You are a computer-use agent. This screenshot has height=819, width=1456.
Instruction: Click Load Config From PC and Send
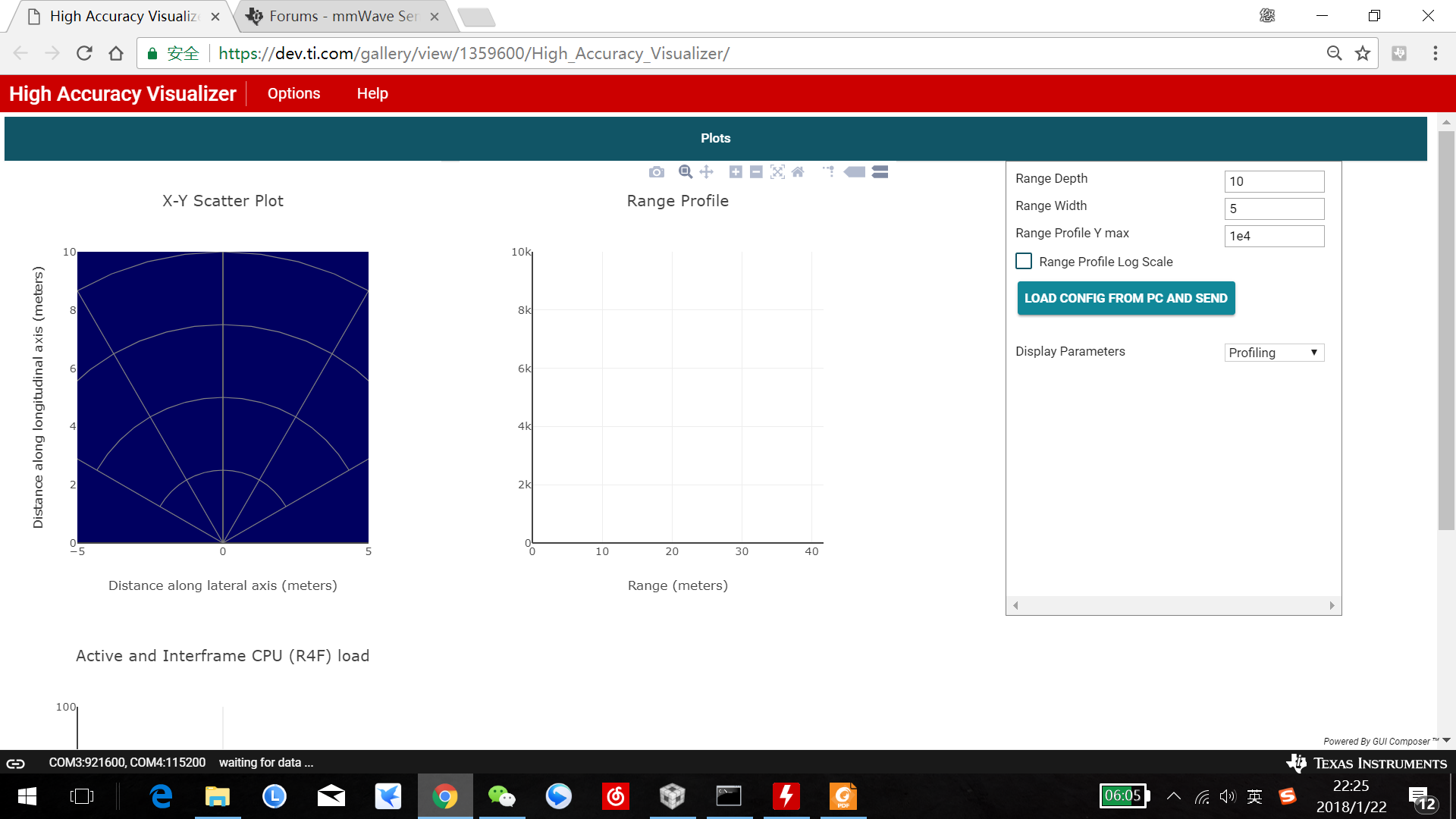click(1125, 298)
